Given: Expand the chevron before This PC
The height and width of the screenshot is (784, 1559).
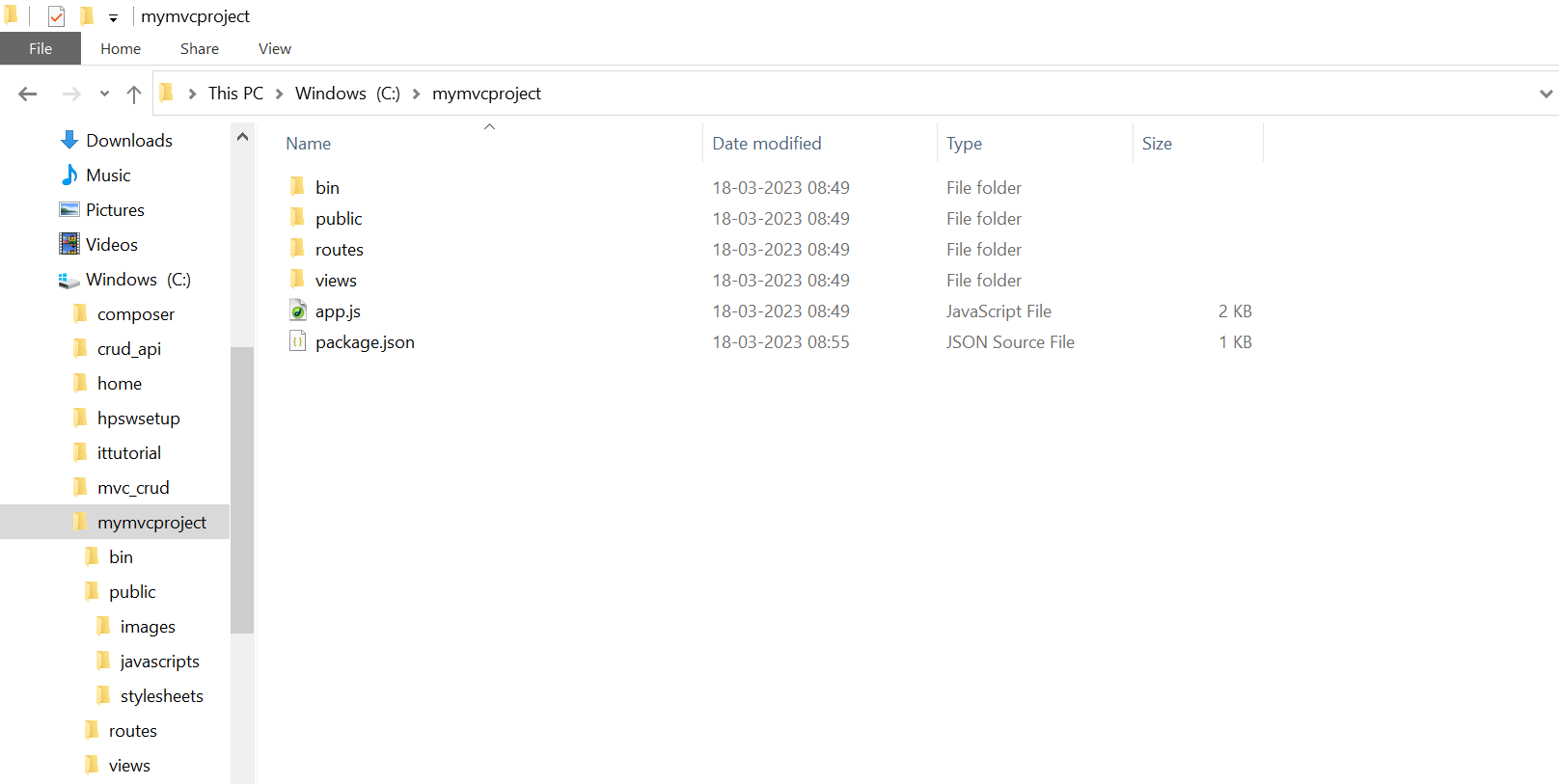Looking at the screenshot, I should coord(192,94).
